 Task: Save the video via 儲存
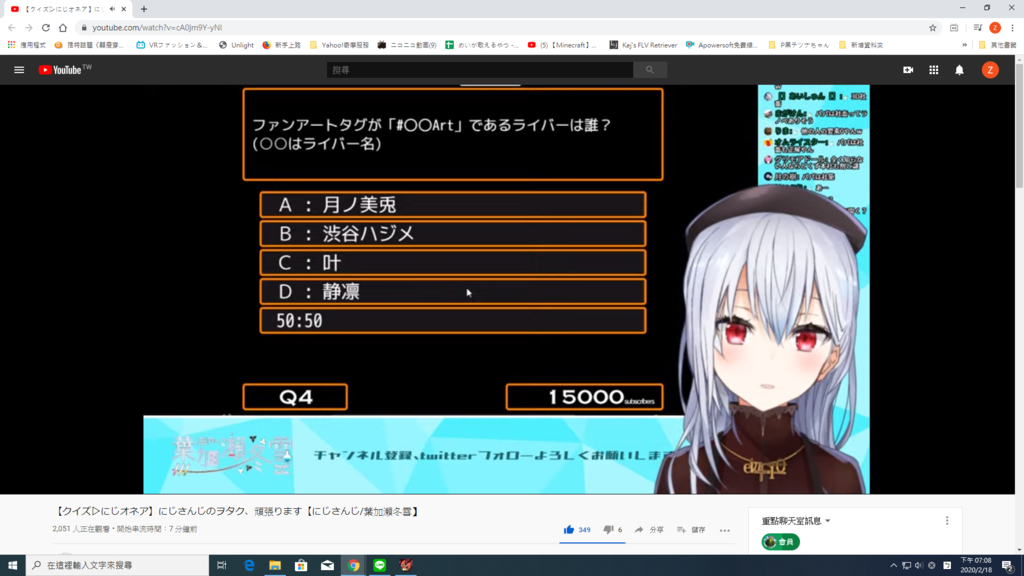[691, 530]
